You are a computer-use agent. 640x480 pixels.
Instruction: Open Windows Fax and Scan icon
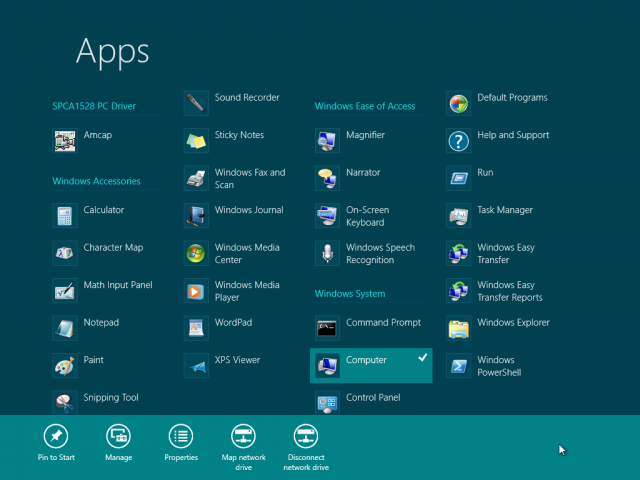coord(196,178)
